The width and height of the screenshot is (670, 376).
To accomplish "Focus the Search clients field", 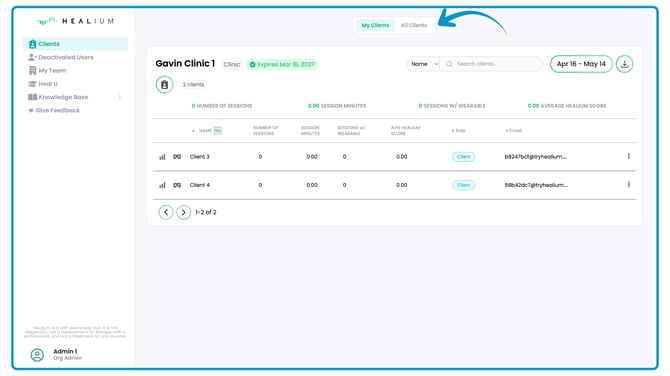I will [x=491, y=64].
